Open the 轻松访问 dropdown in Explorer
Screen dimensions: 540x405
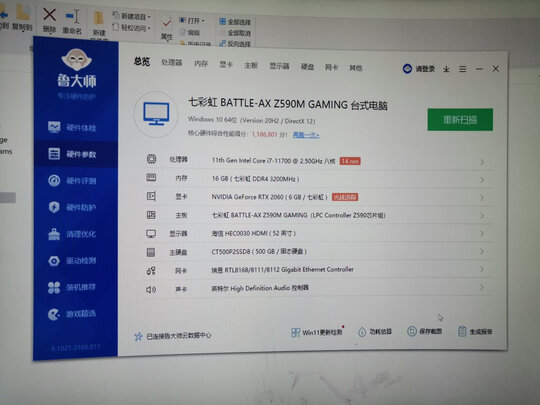[131, 28]
